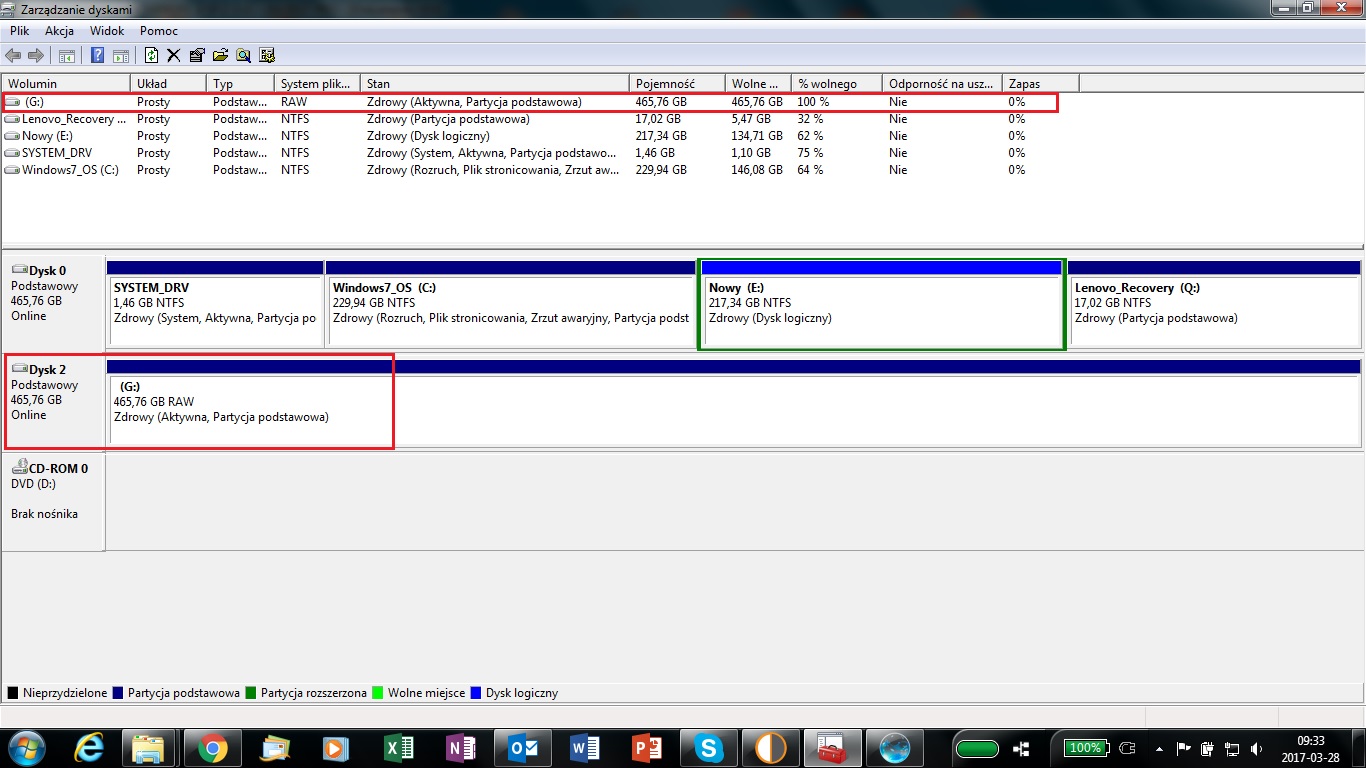Click the Forward arrow in the toolbar
1366x768 pixels.
(36, 55)
